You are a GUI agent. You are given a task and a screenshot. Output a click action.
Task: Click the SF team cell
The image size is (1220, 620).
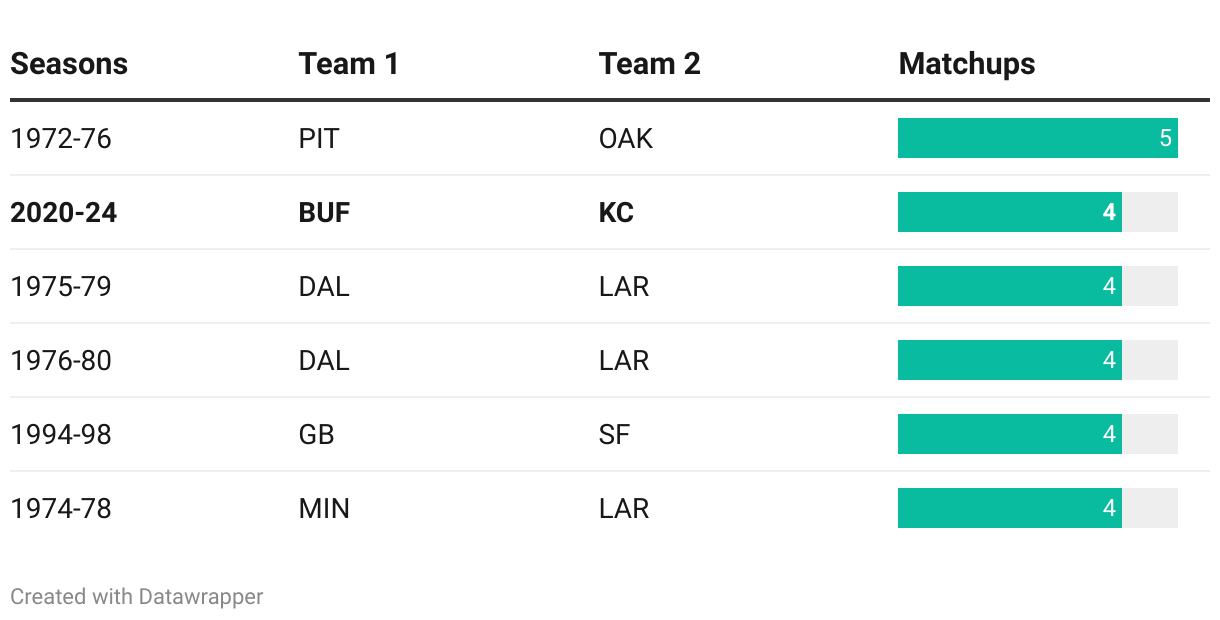[614, 434]
